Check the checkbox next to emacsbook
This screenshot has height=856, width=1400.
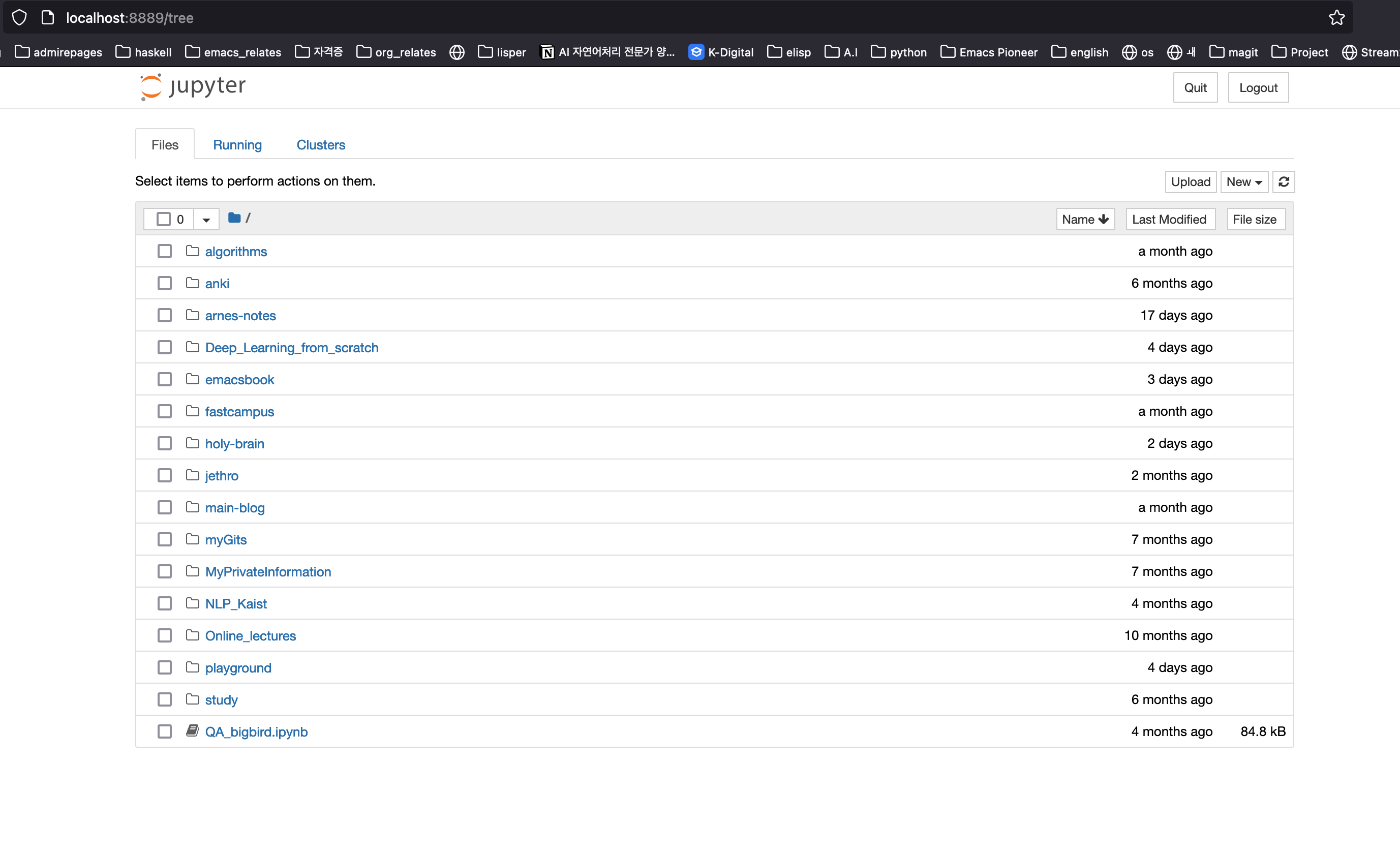[x=165, y=379]
